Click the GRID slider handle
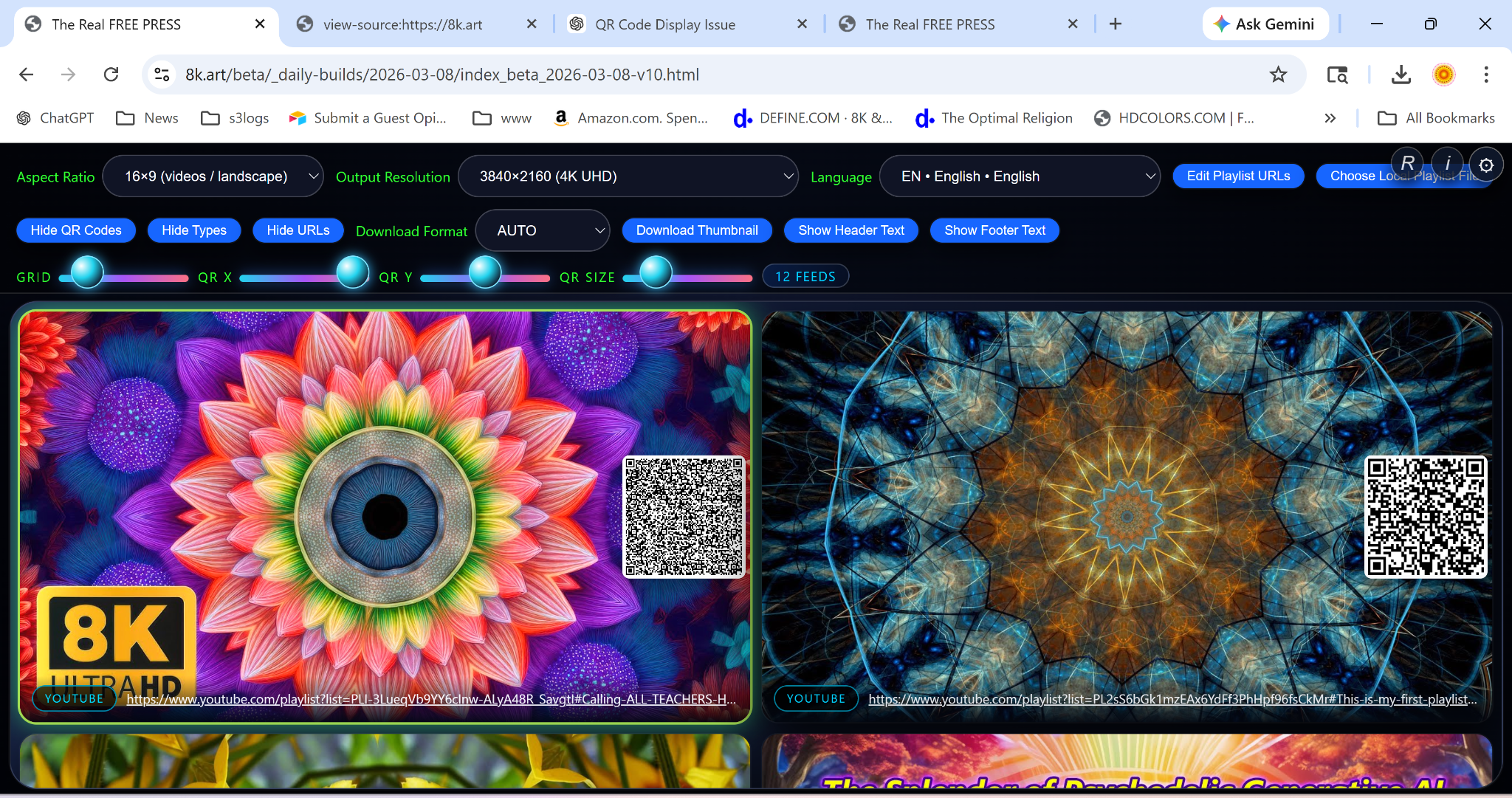The width and height of the screenshot is (1512, 798). point(87,272)
